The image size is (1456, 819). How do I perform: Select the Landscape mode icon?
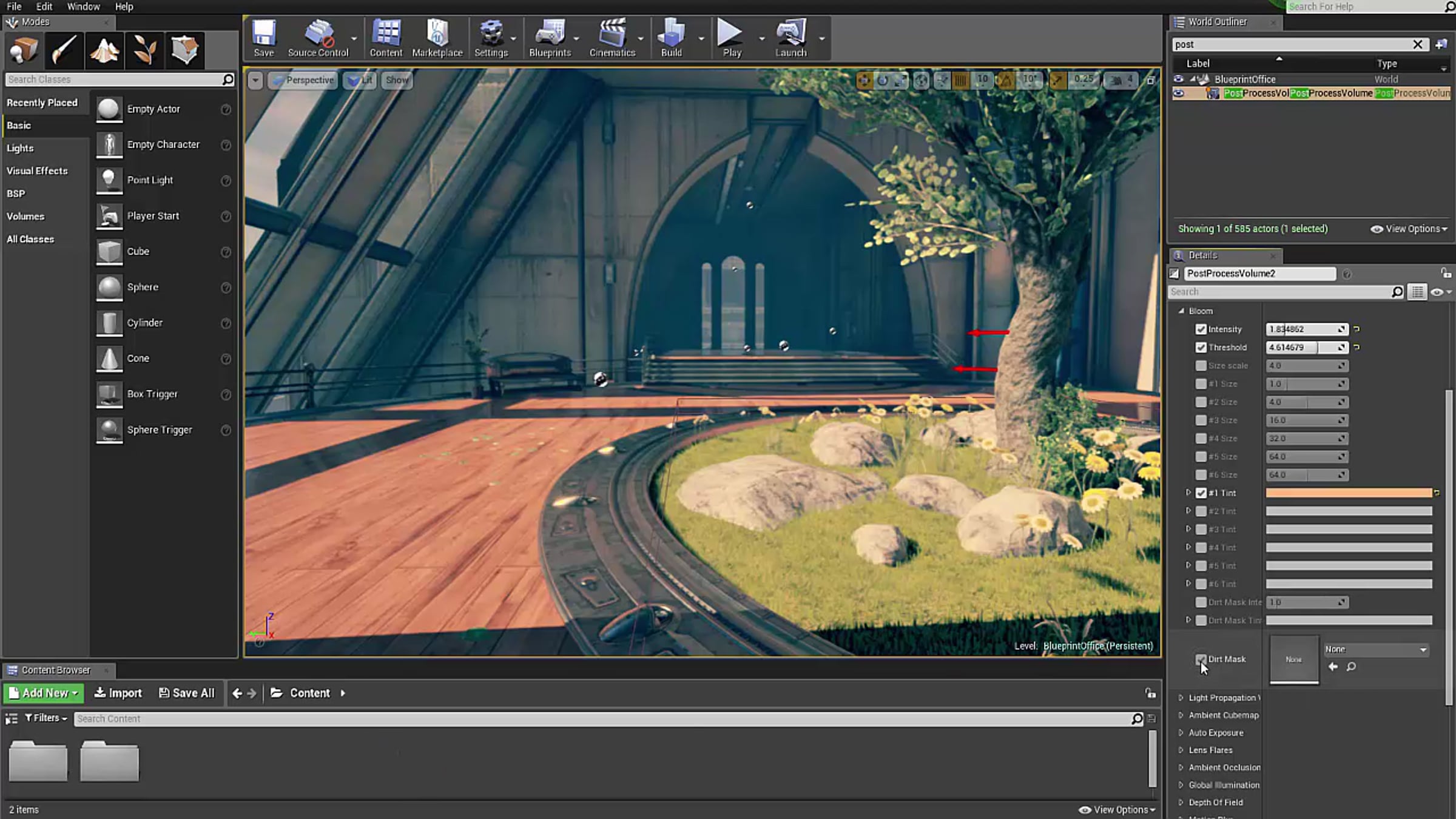[104, 50]
